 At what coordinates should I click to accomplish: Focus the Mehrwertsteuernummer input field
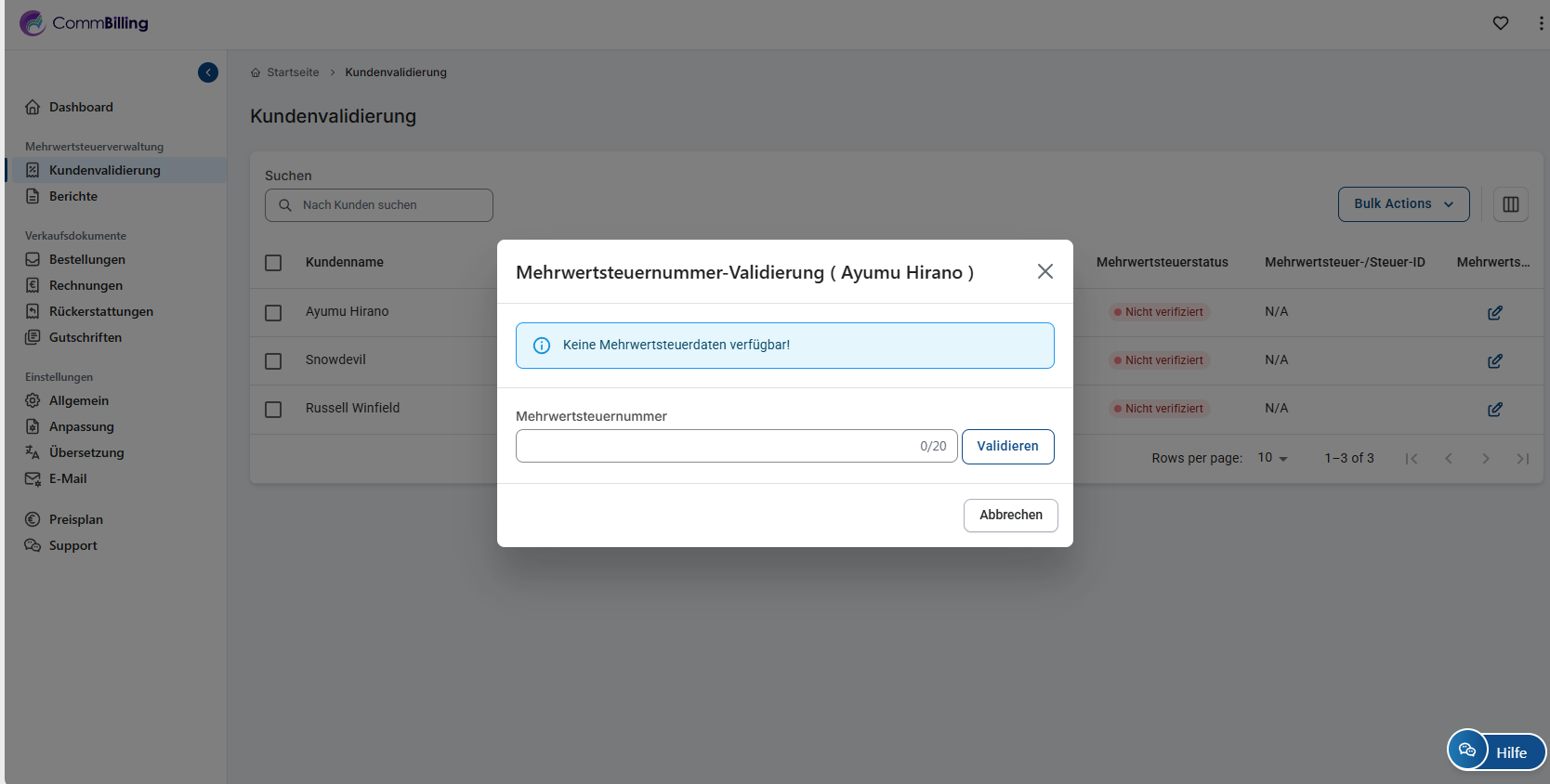[x=716, y=446]
